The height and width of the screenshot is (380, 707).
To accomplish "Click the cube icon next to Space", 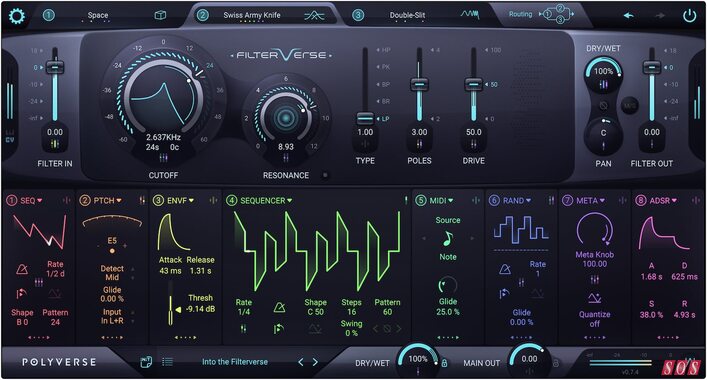I will (x=160, y=15).
